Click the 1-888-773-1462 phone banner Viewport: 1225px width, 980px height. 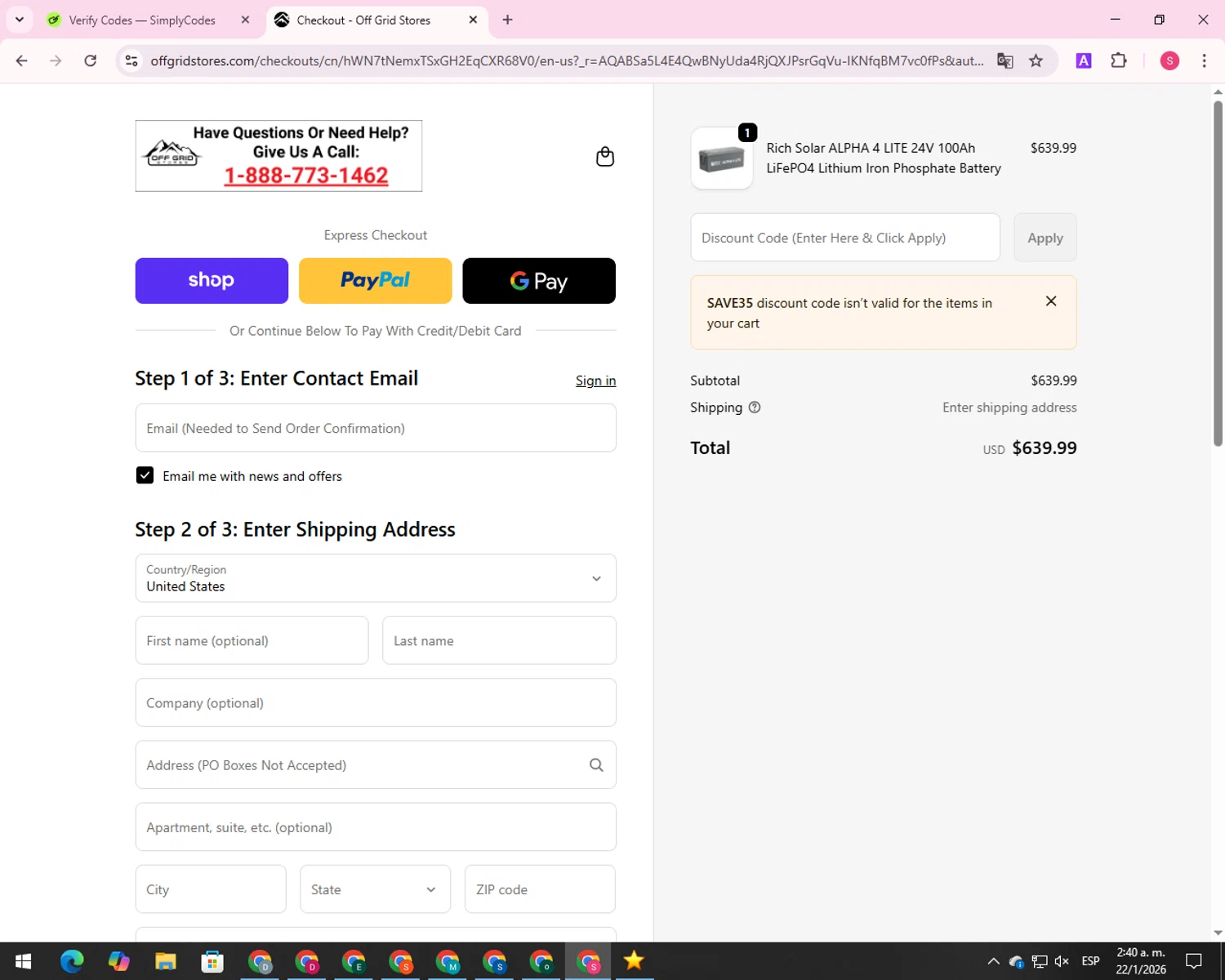pos(278,156)
